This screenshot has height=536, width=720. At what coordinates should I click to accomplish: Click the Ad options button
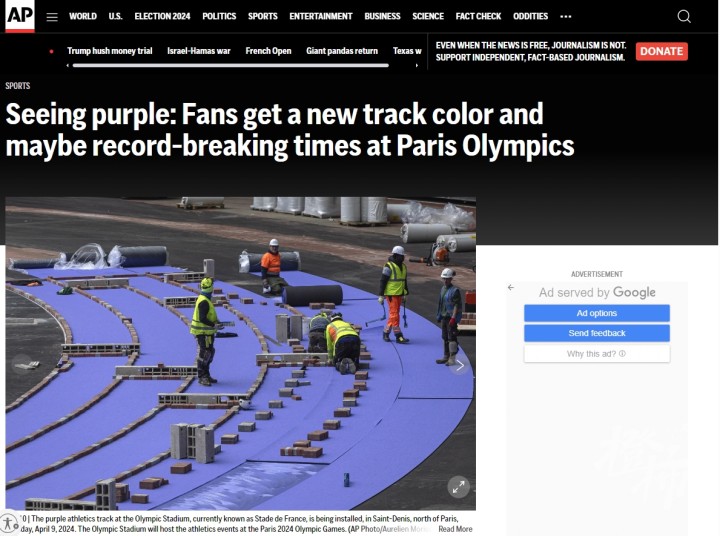pos(596,313)
